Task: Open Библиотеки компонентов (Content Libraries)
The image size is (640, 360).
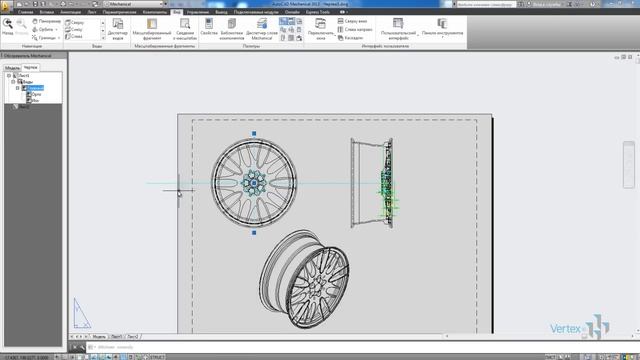Action: pyautogui.click(x=231, y=29)
